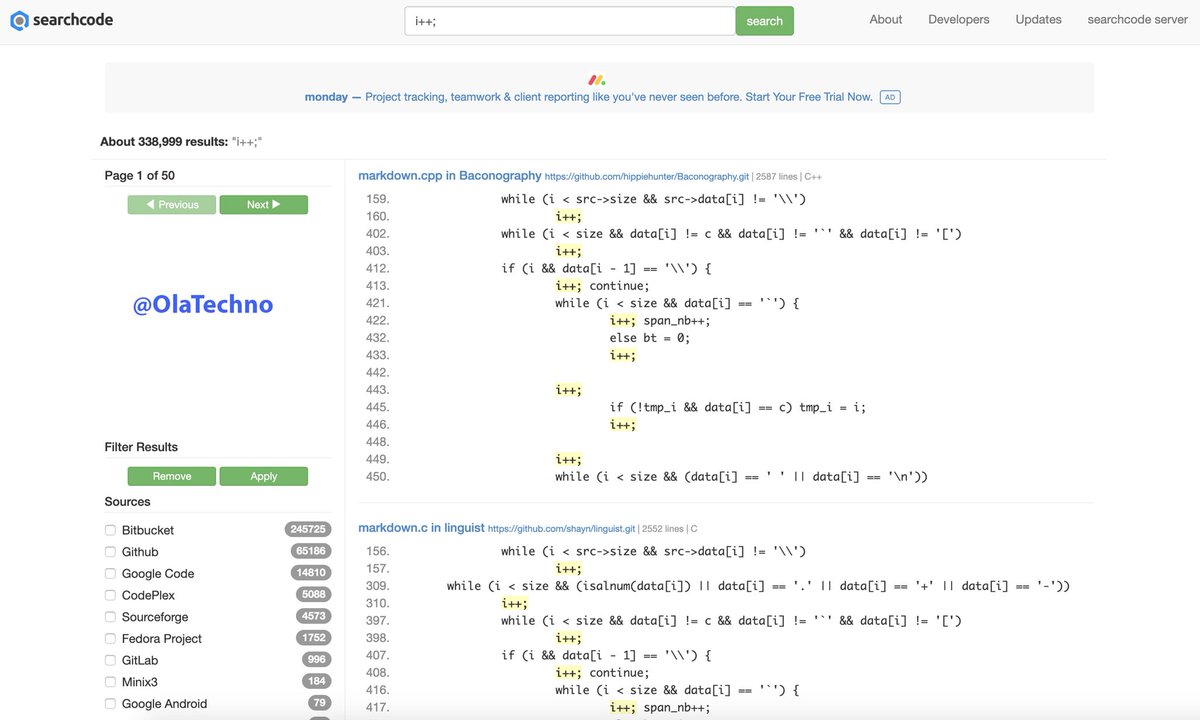Click line number 309. in linguist result
Viewport: 1200px width, 720px height.
coord(377,586)
